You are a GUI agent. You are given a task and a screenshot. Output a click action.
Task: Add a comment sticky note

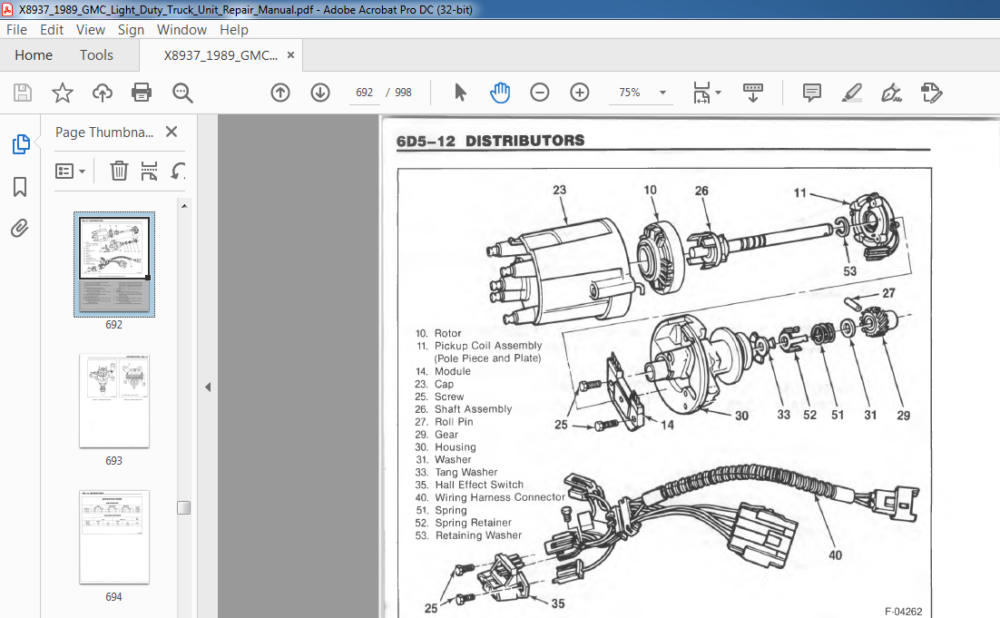(812, 92)
